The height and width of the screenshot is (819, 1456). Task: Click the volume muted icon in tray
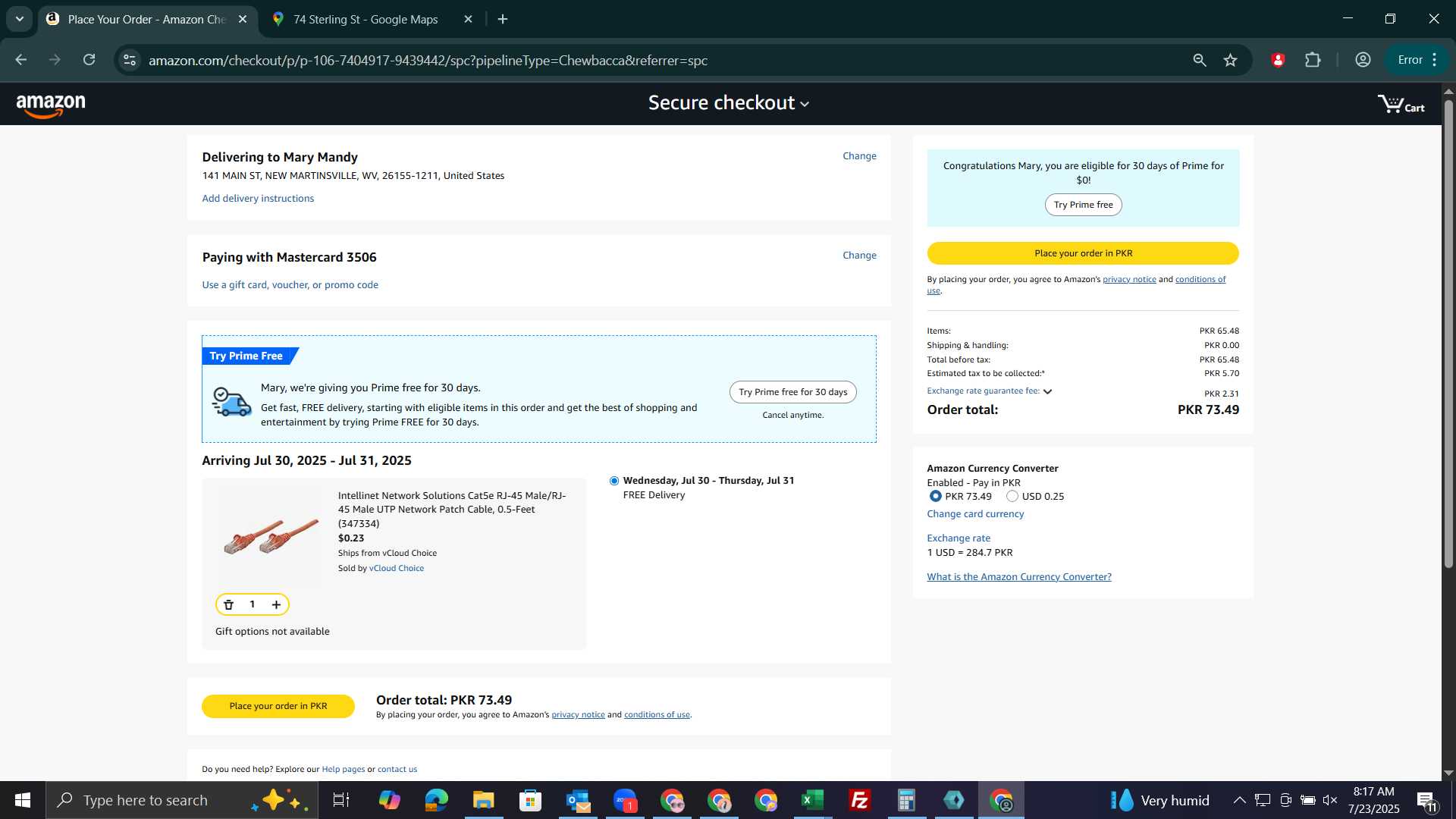click(x=1329, y=800)
